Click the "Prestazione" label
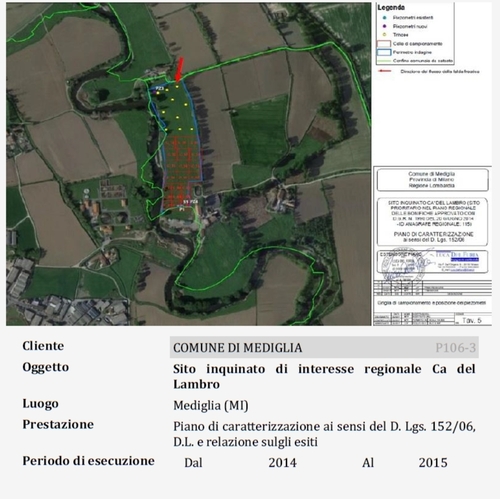This screenshot has height=499, width=500. (x=58, y=424)
